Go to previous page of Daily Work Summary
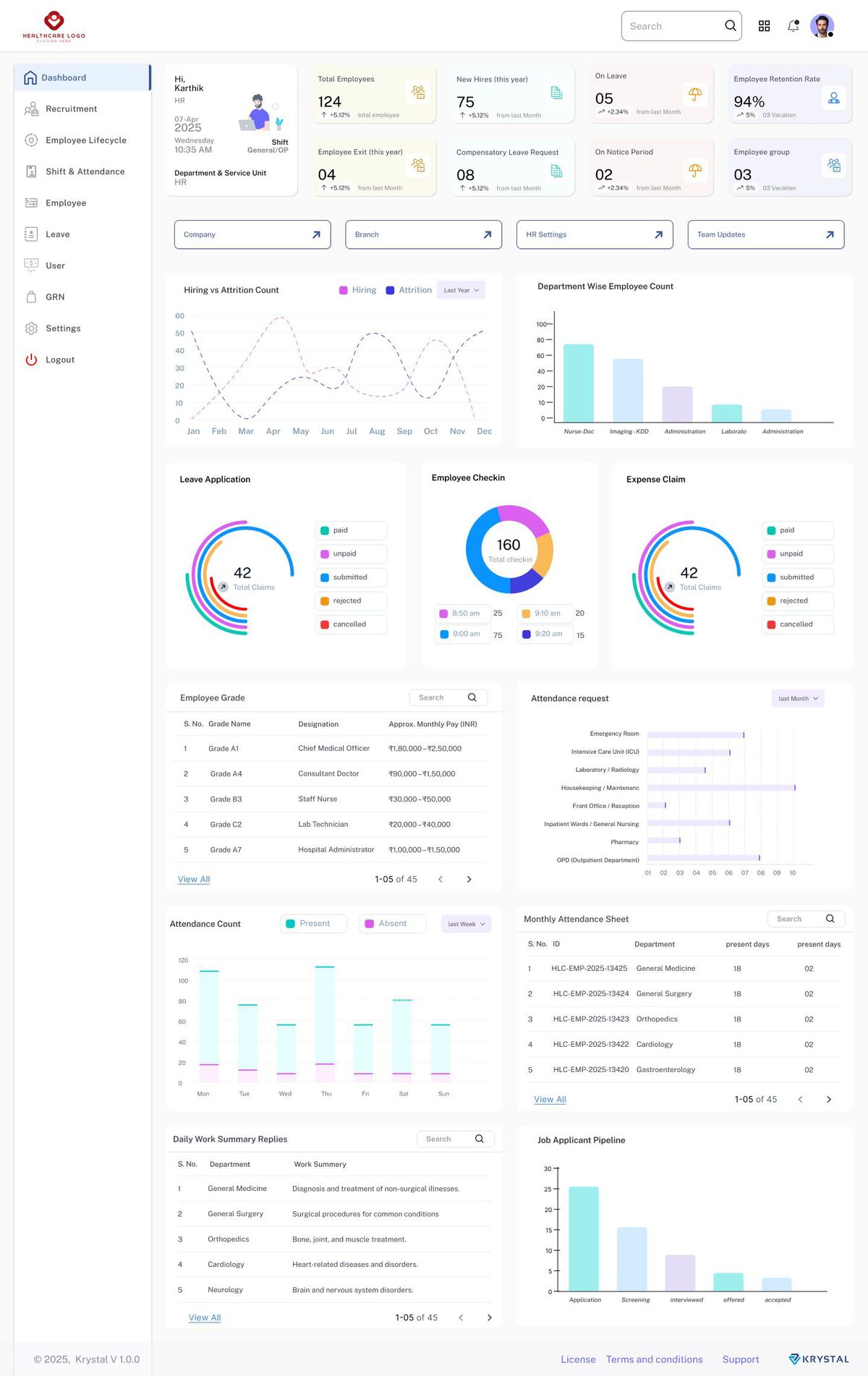The height and width of the screenshot is (1376, 868). (461, 1318)
